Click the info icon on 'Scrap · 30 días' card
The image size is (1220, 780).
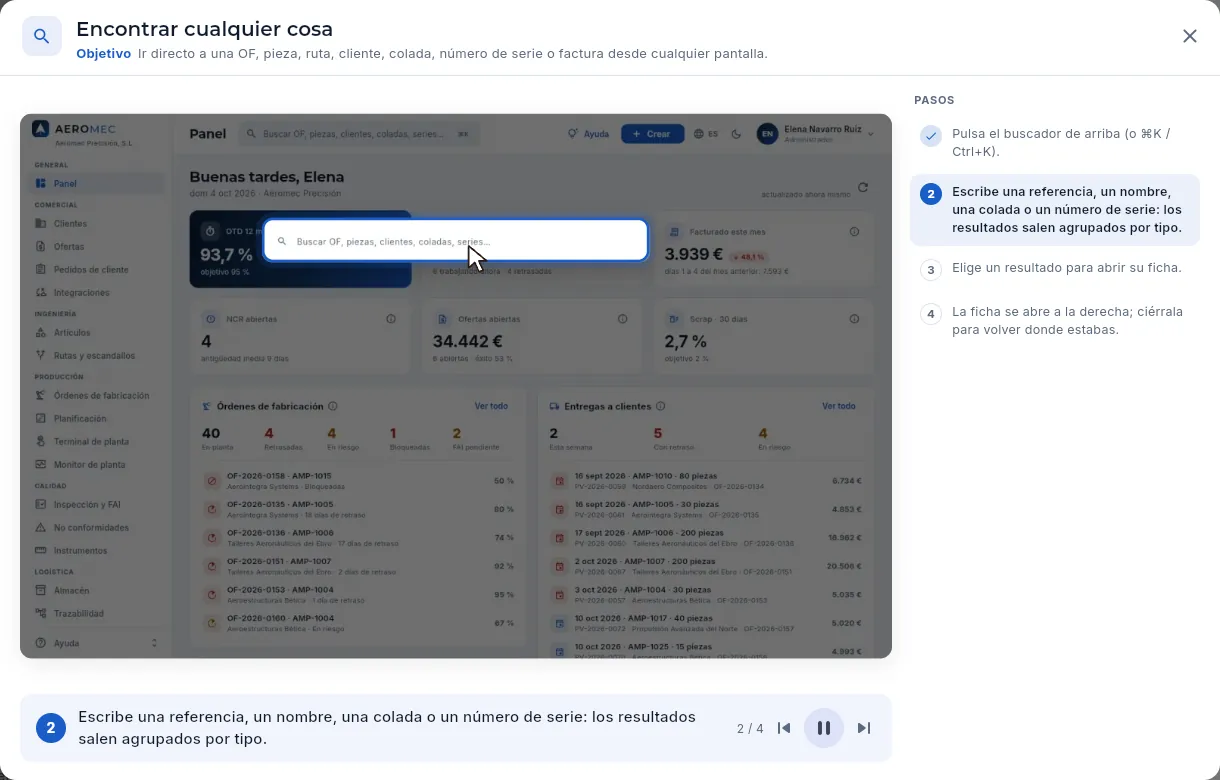tap(854, 319)
